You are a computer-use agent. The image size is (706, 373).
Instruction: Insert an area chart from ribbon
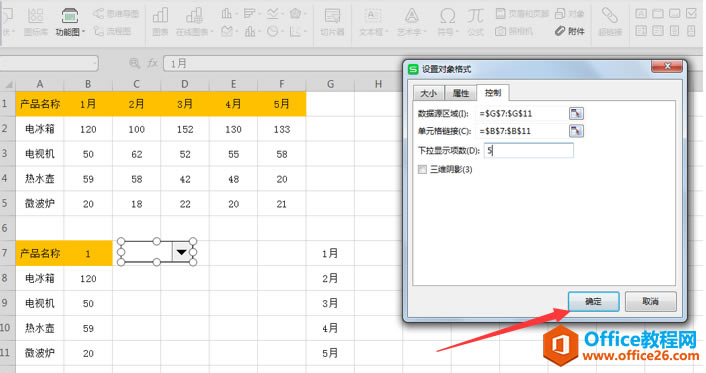229,31
